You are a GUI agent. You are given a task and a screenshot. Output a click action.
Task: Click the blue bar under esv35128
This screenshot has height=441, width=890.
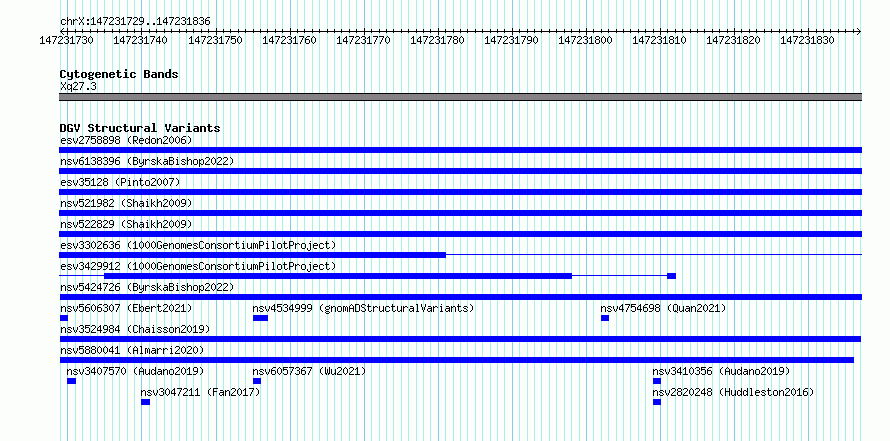(x=460, y=192)
